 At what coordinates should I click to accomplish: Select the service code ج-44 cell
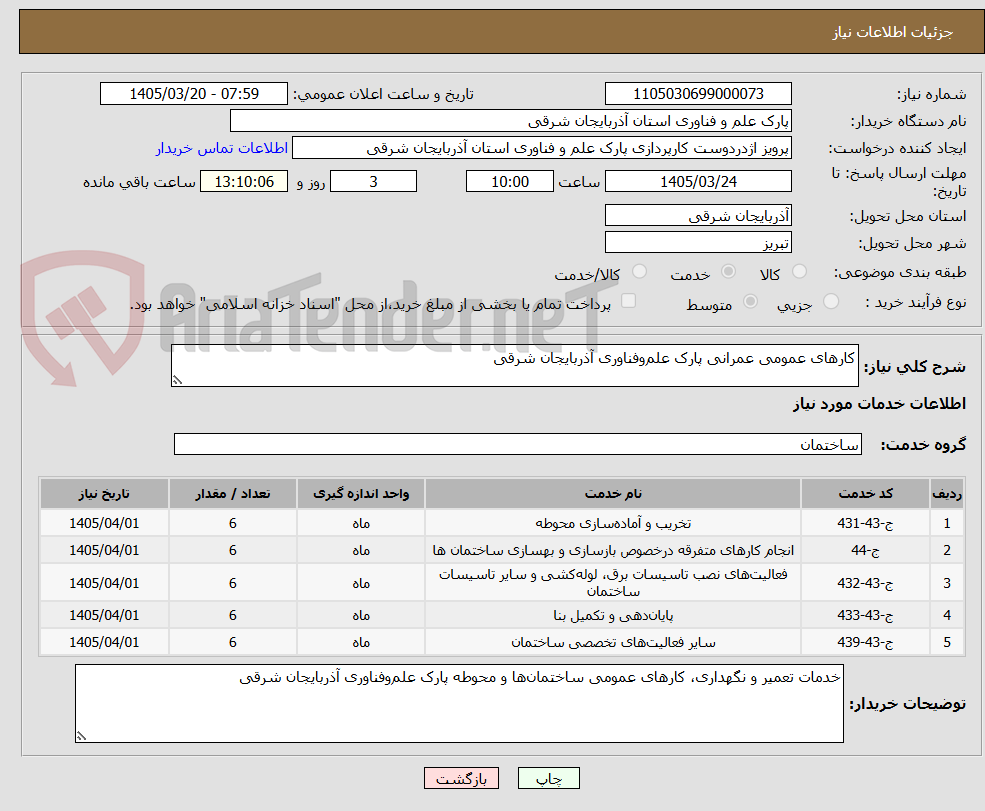[x=865, y=550]
